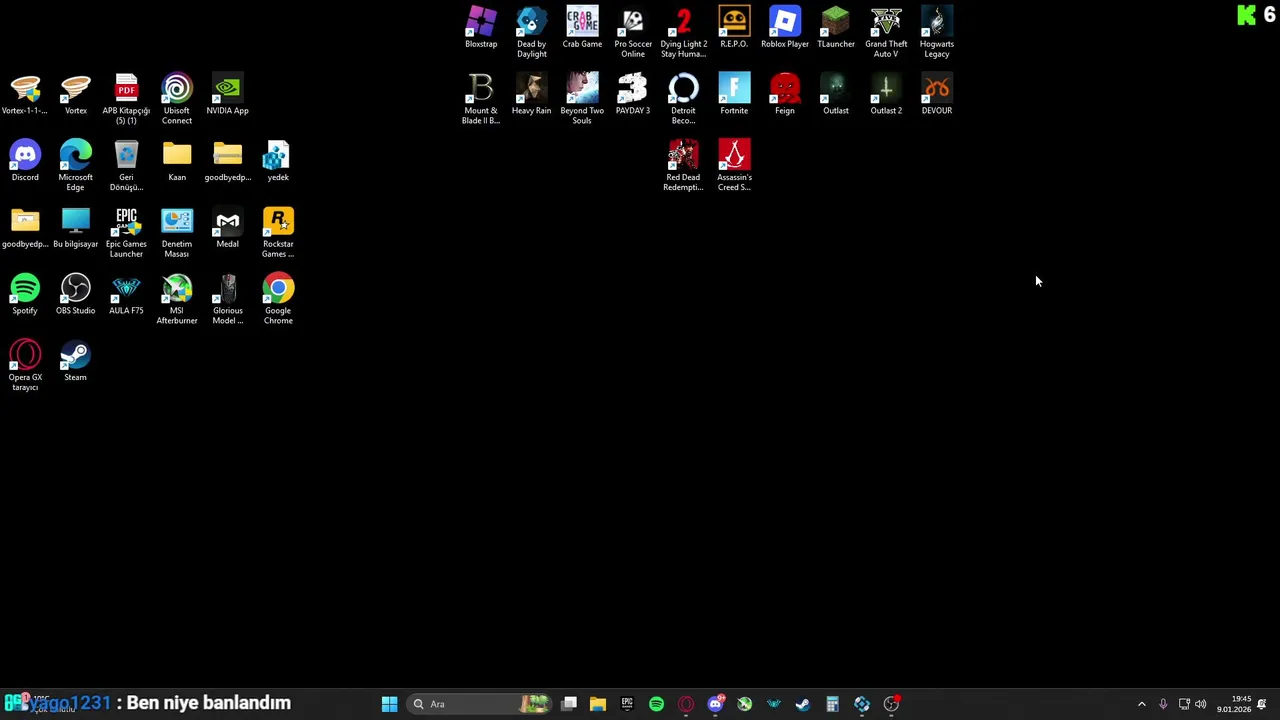Switch to Discord on taskbar

pos(715,704)
